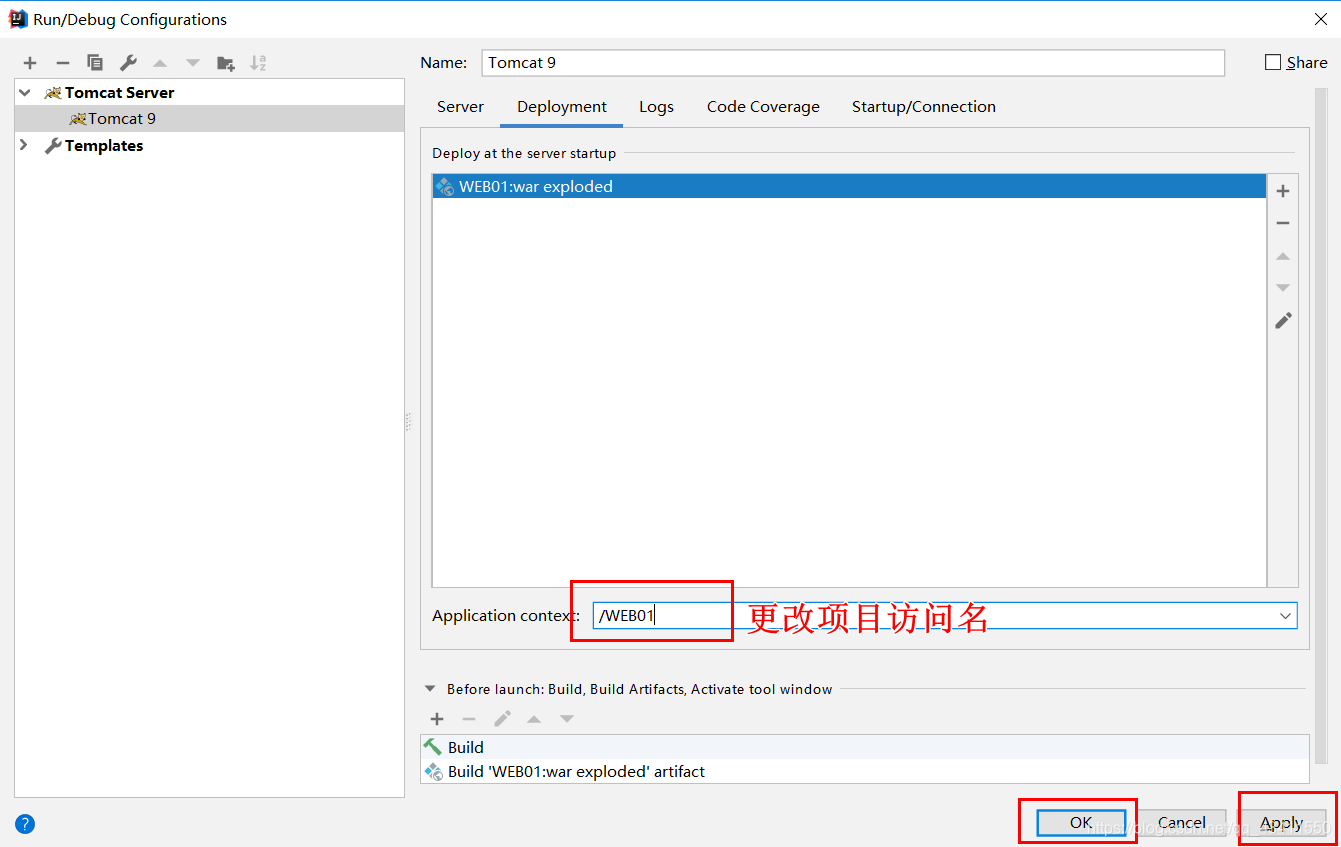Click the Name input field

click(x=853, y=62)
